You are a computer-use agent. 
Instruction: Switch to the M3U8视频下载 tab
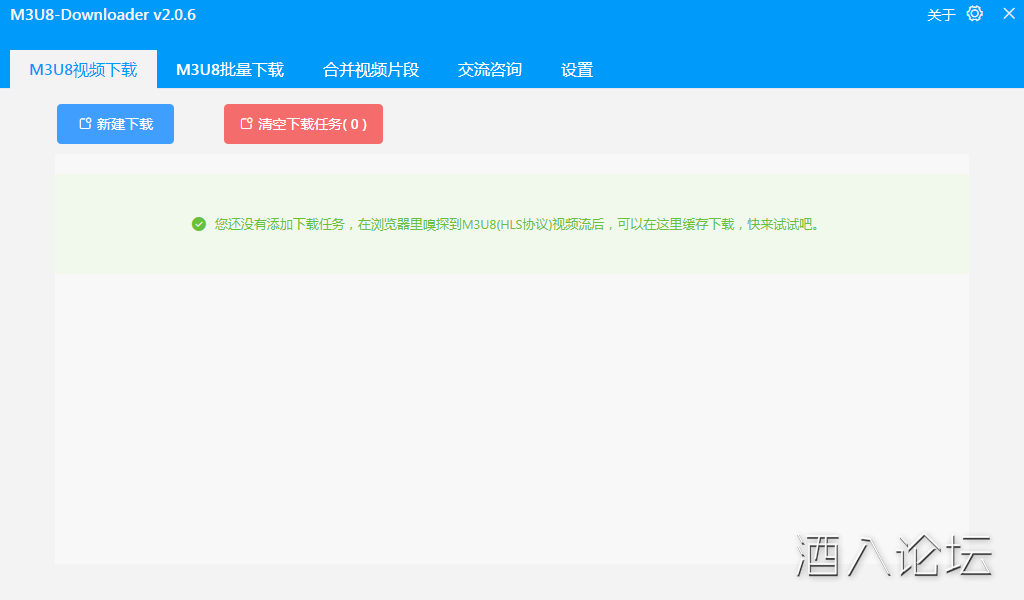83,70
